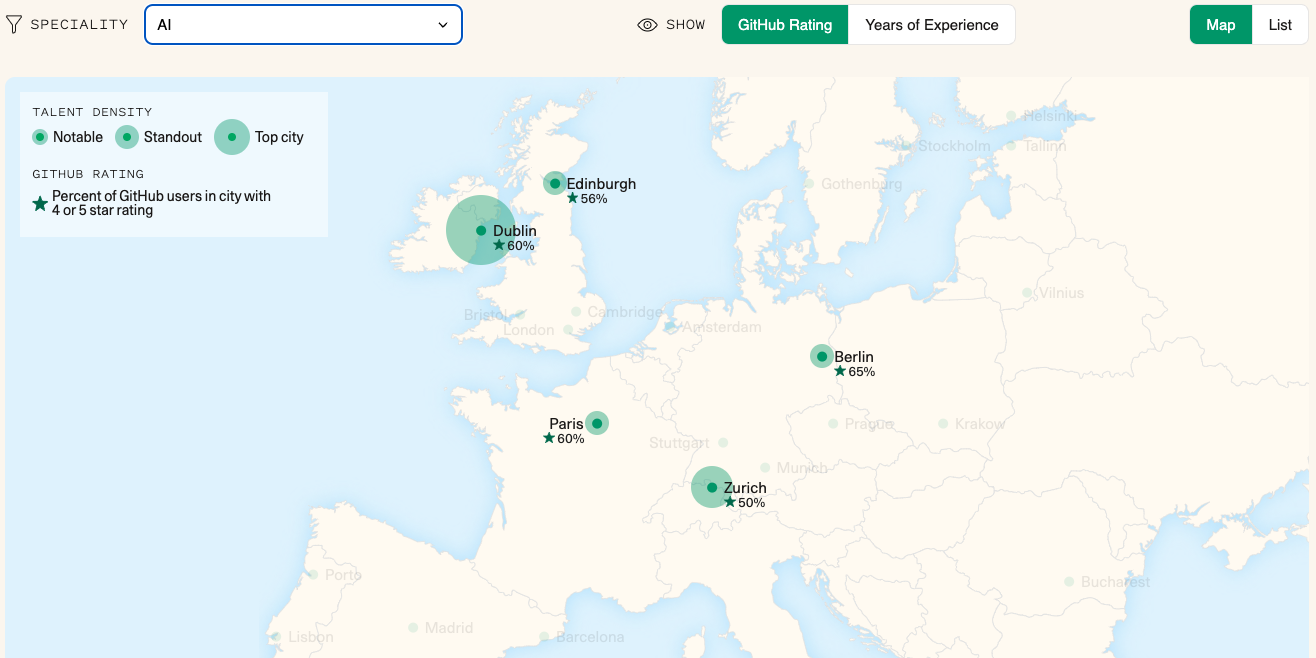This screenshot has width=1316, height=658.
Task: Click the faded Munich city dot
Action: pos(765,467)
